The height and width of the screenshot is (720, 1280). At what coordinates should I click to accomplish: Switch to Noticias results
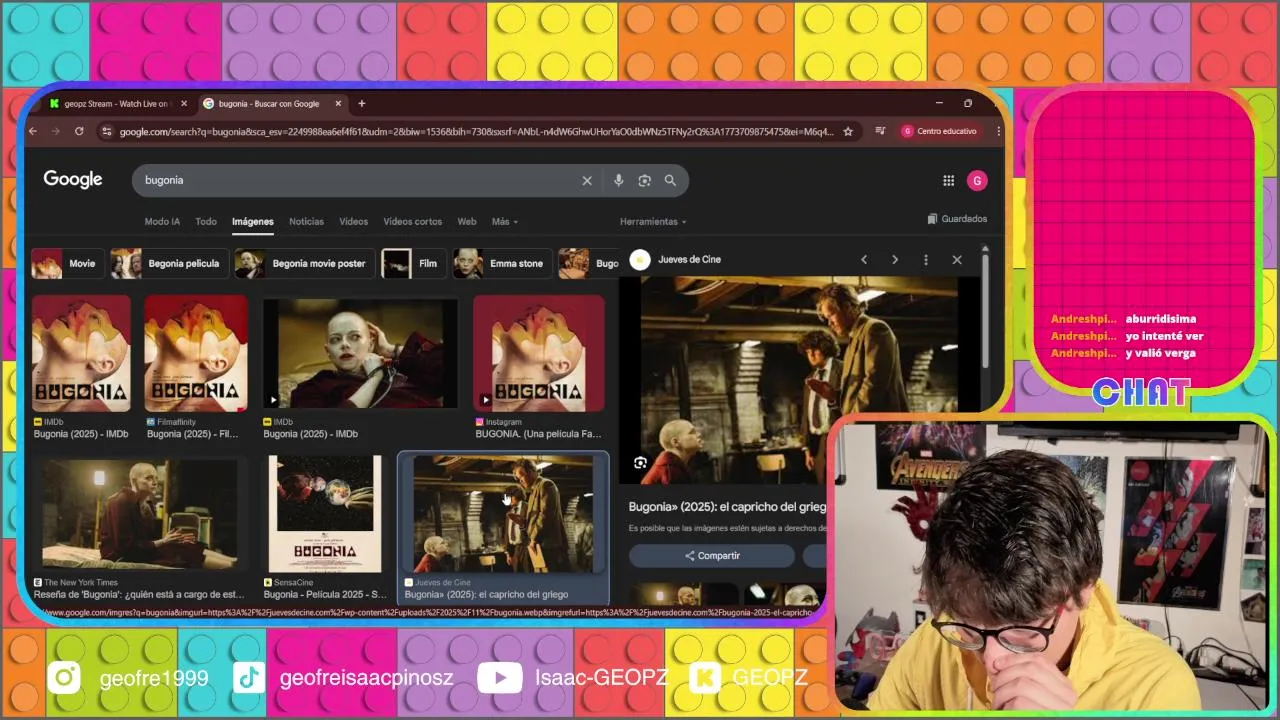pyautogui.click(x=307, y=222)
